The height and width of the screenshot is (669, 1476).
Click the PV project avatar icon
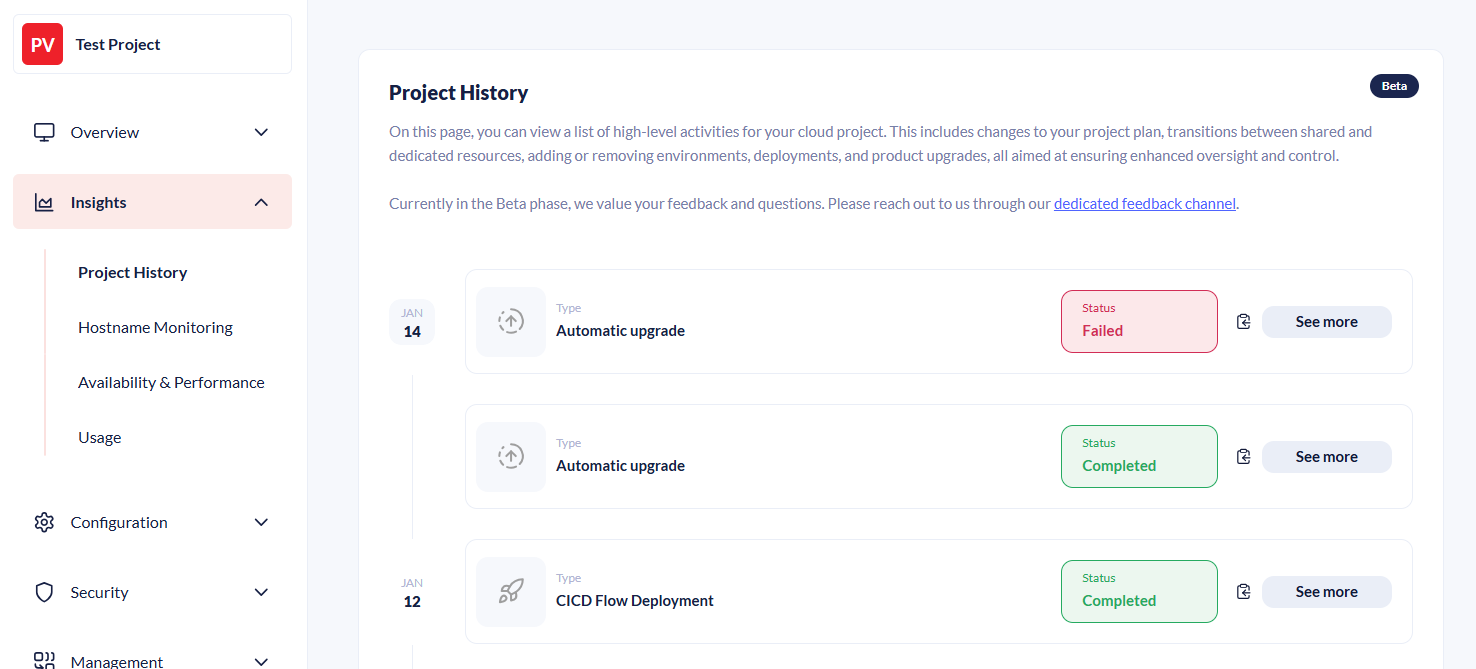(x=42, y=44)
